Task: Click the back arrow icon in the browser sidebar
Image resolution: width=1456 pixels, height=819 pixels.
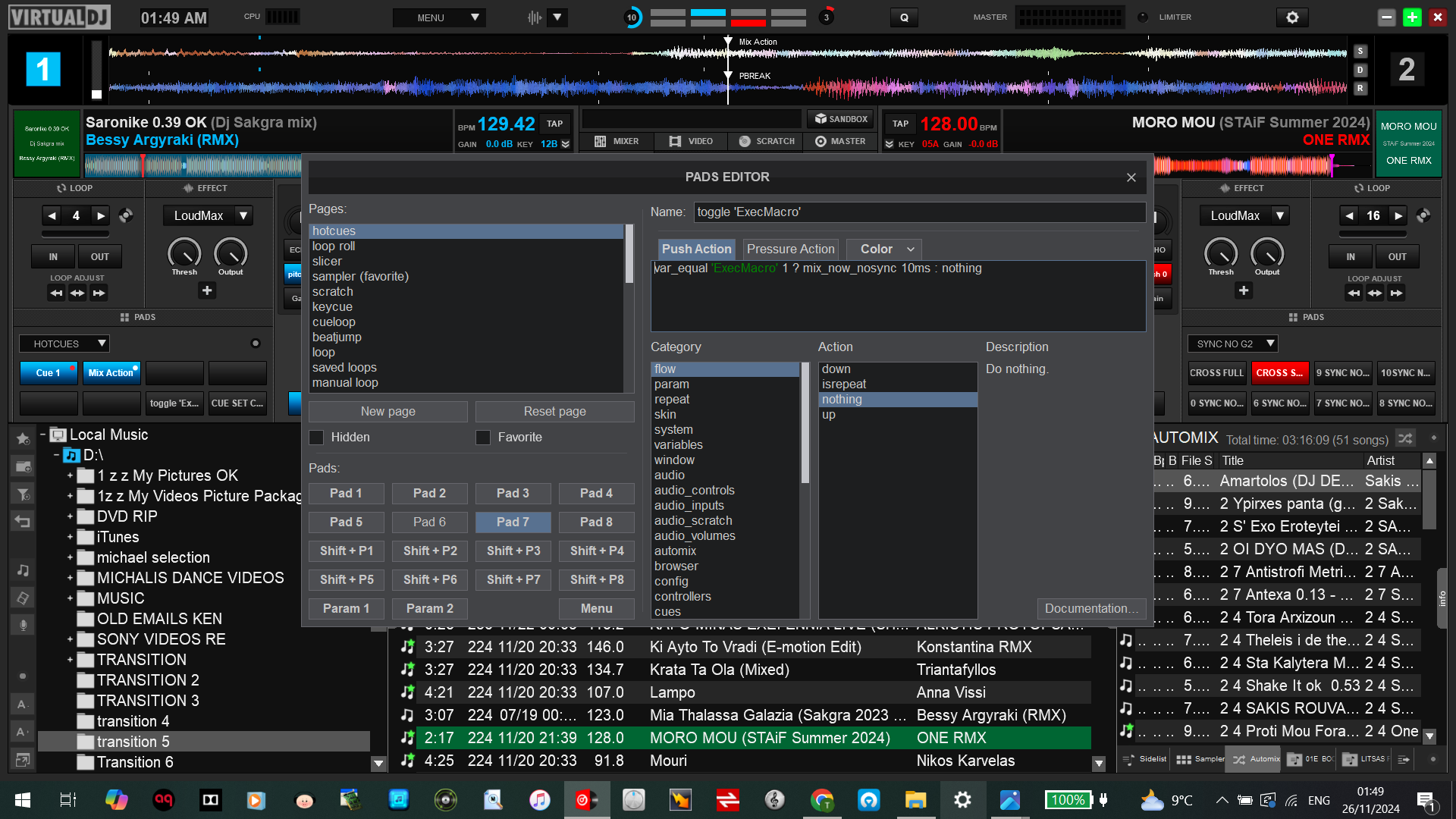Action: [x=23, y=522]
